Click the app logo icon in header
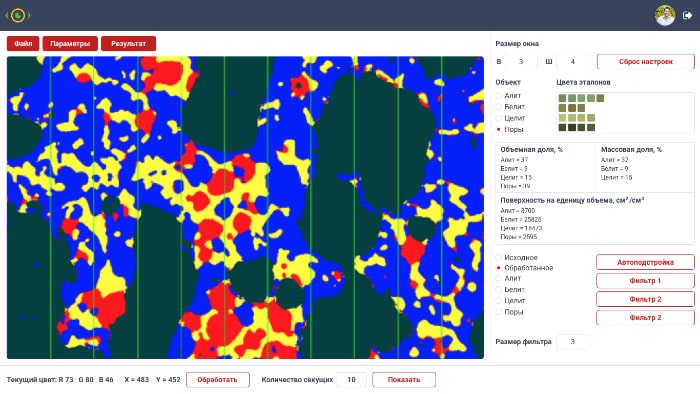The image size is (700, 394). tap(18, 16)
